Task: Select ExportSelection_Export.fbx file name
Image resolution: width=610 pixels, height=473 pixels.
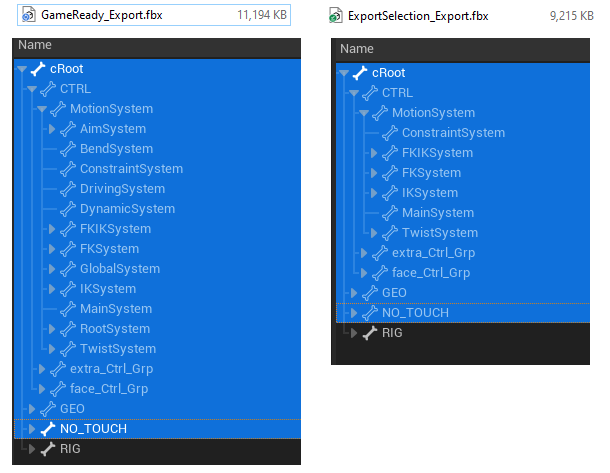Action: (418, 16)
